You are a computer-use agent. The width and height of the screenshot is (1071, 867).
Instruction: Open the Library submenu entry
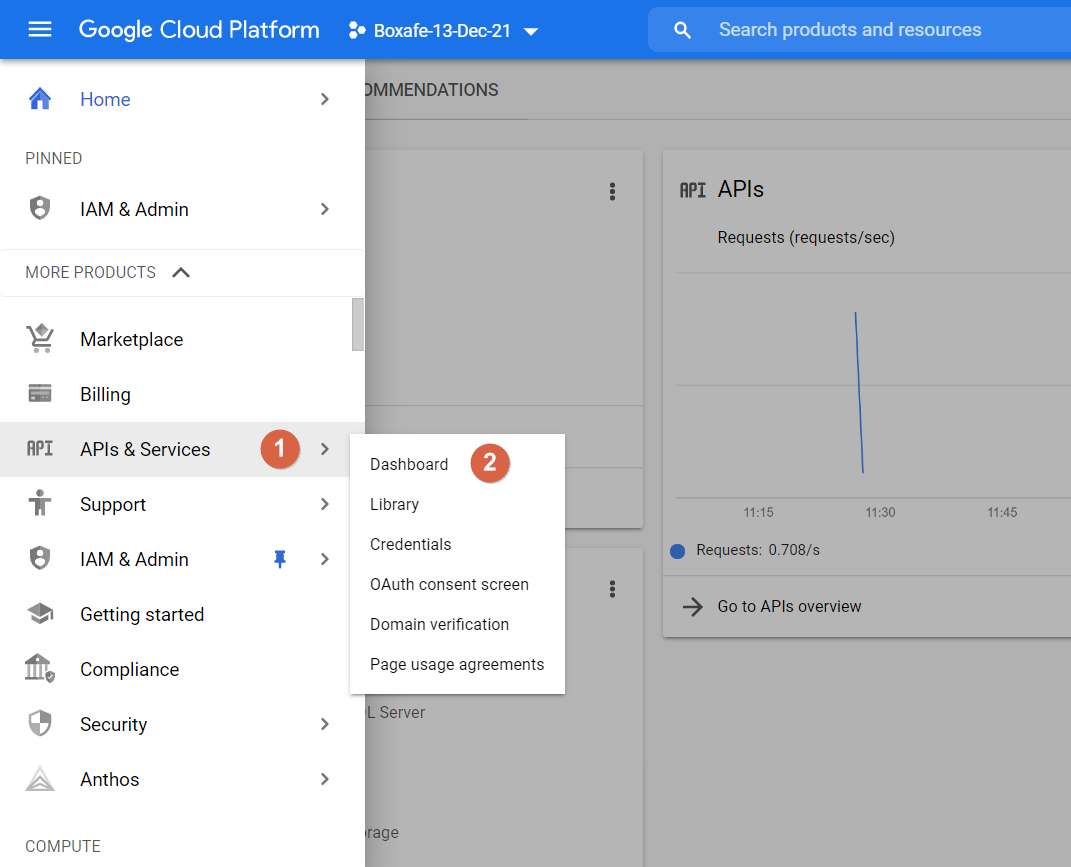(x=394, y=504)
